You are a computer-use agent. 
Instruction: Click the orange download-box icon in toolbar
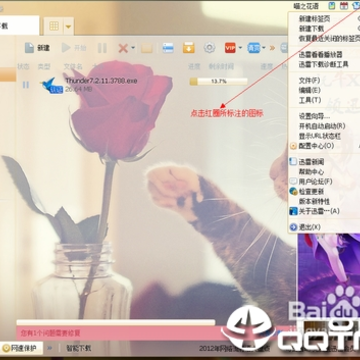pos(189,48)
